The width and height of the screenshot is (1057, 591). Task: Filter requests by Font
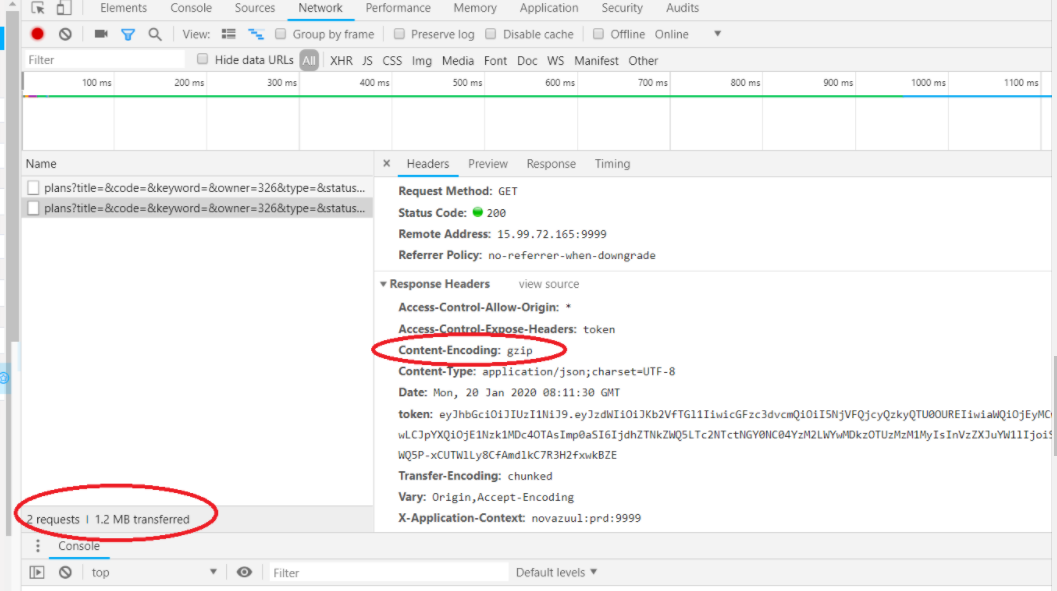pos(495,61)
